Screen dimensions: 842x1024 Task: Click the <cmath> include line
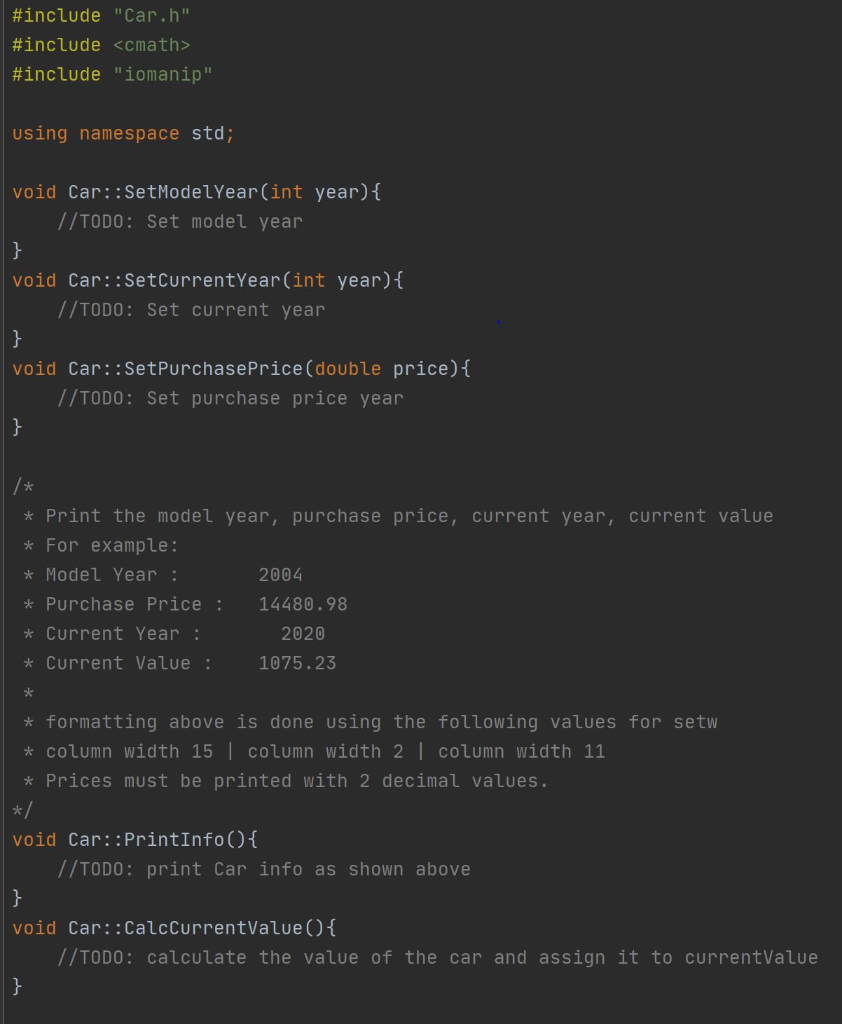click(101, 45)
